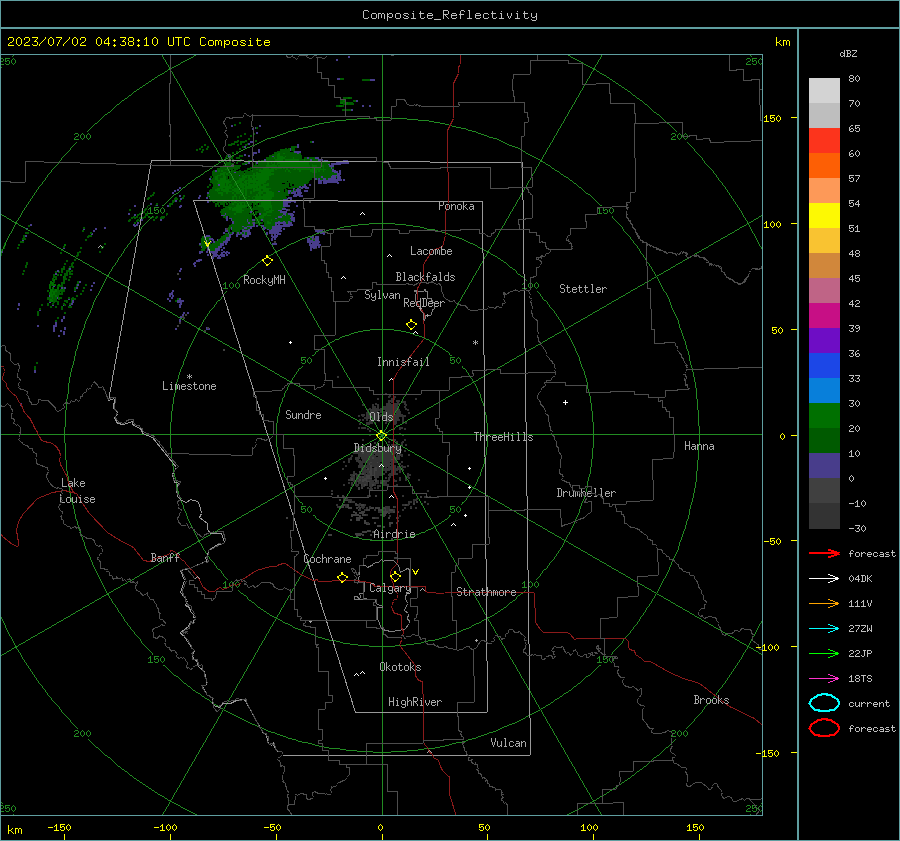Click the yellow diamond marker near RedDeer
This screenshot has width=900, height=841.
coord(411,325)
